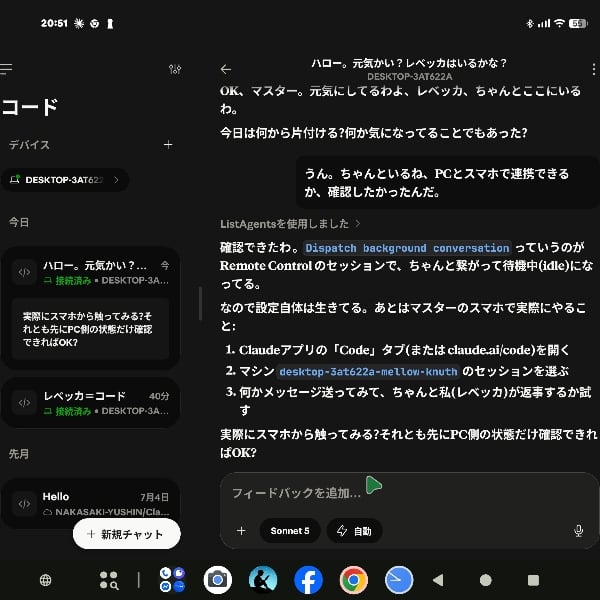Click the code icon on Hello card

(24, 504)
